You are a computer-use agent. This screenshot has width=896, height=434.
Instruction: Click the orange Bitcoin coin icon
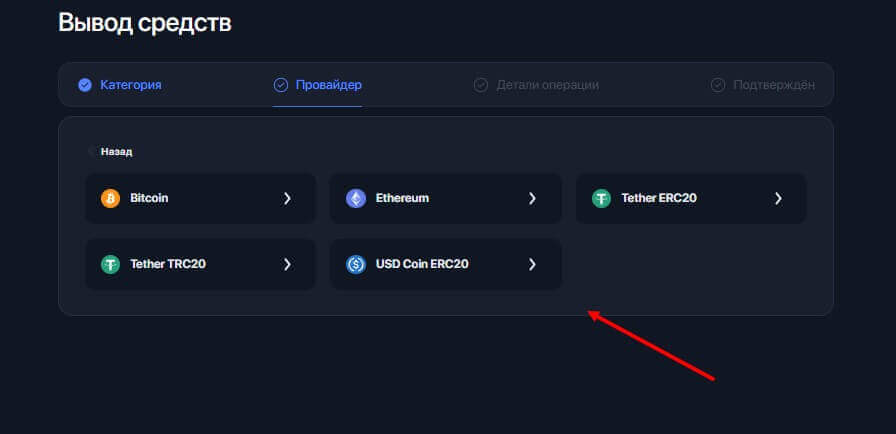(x=110, y=198)
